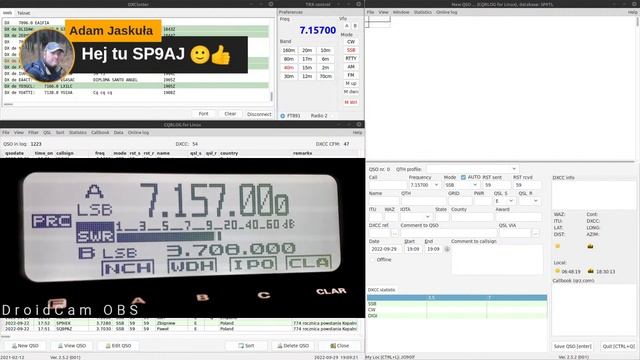Click the callsign column header in log
The width and height of the screenshot is (640, 360).
coord(65,153)
